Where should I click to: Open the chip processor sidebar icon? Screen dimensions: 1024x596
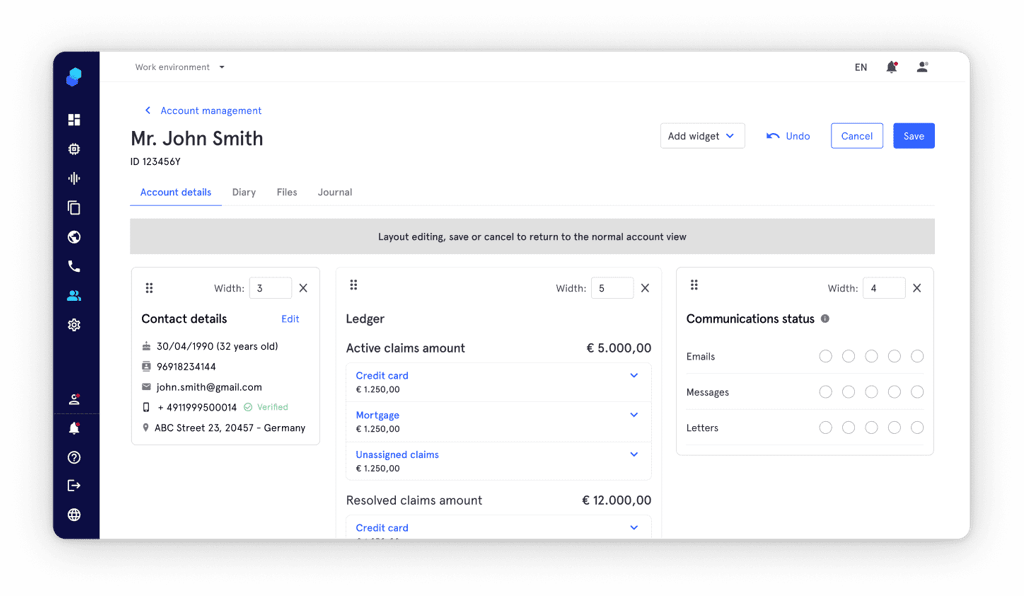[74, 149]
